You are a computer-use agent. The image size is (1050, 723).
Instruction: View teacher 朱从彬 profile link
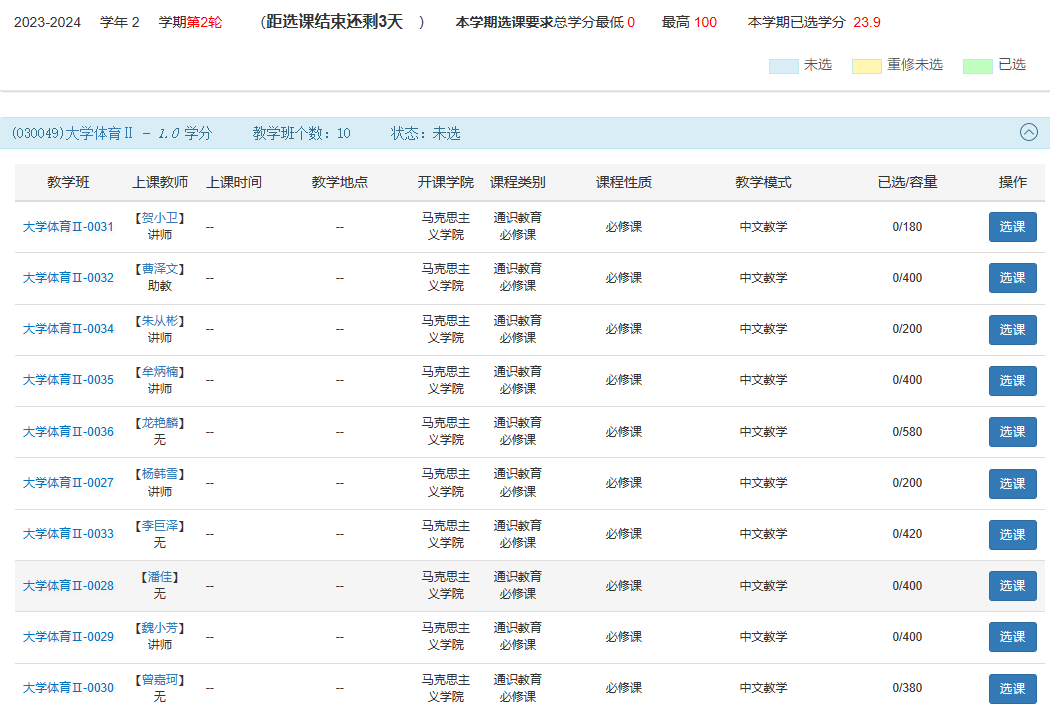[x=160, y=321]
